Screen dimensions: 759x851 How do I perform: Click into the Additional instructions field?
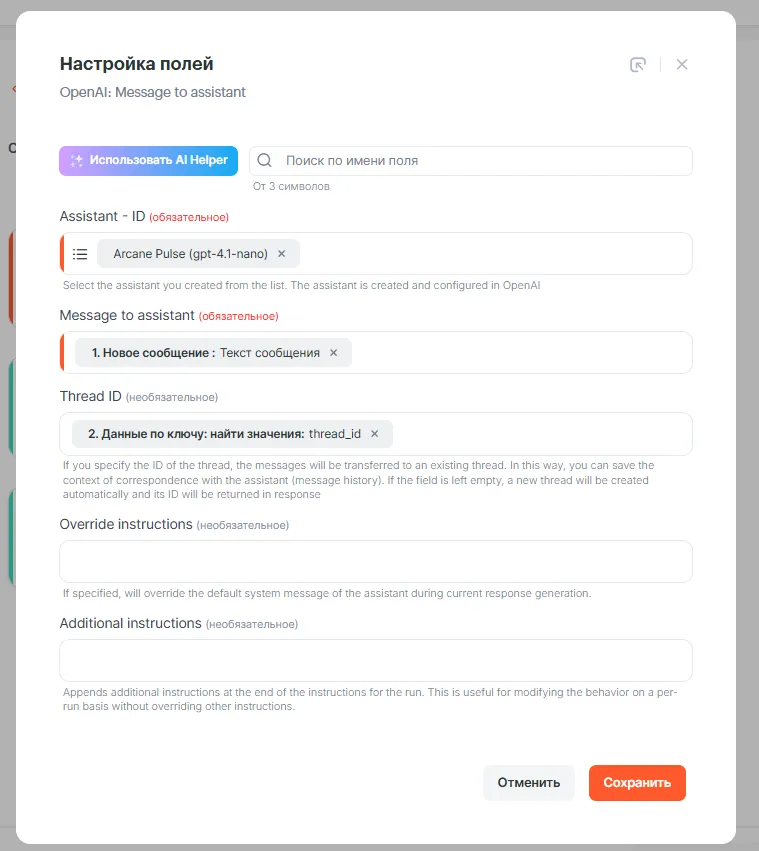(376, 660)
